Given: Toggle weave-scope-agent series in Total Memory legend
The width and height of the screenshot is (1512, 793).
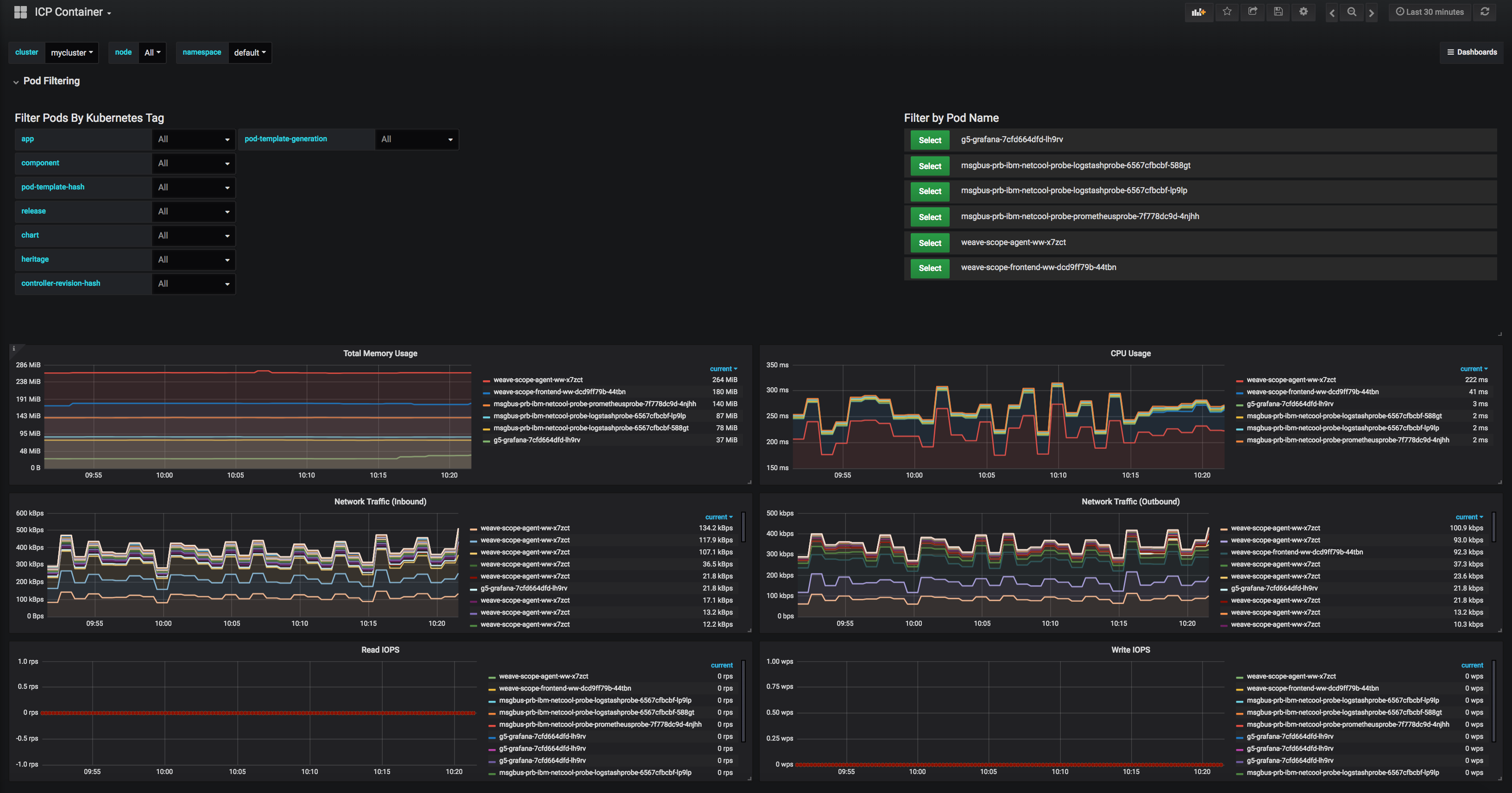Looking at the screenshot, I should point(538,380).
